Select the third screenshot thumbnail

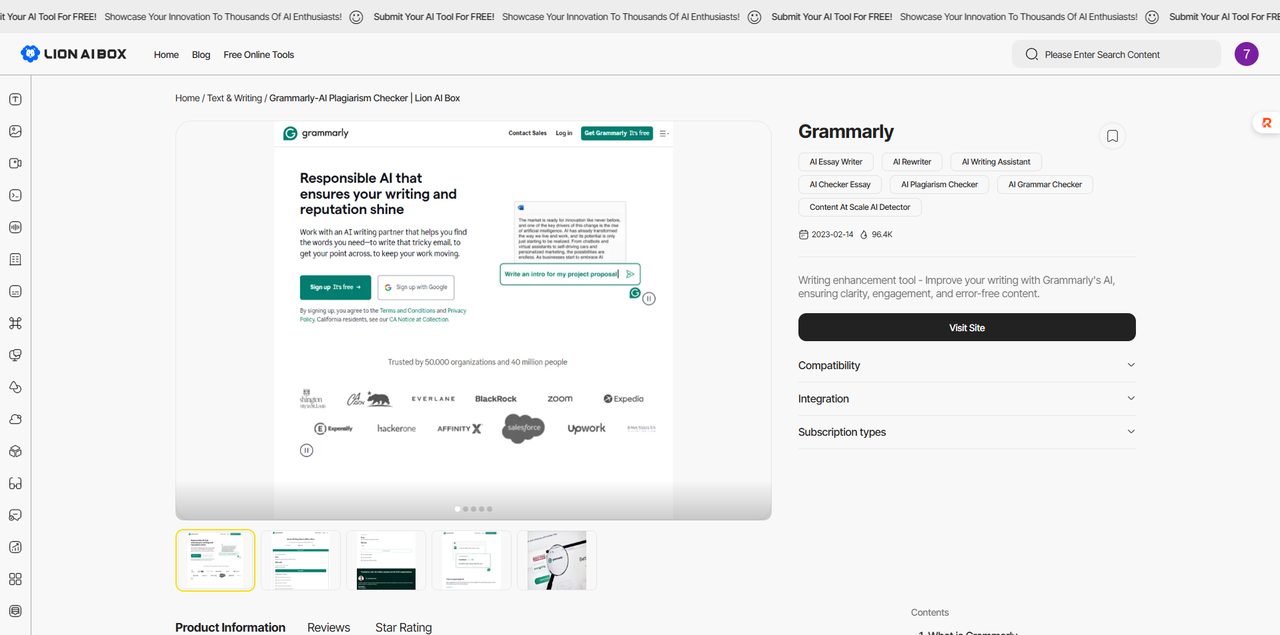coord(386,561)
